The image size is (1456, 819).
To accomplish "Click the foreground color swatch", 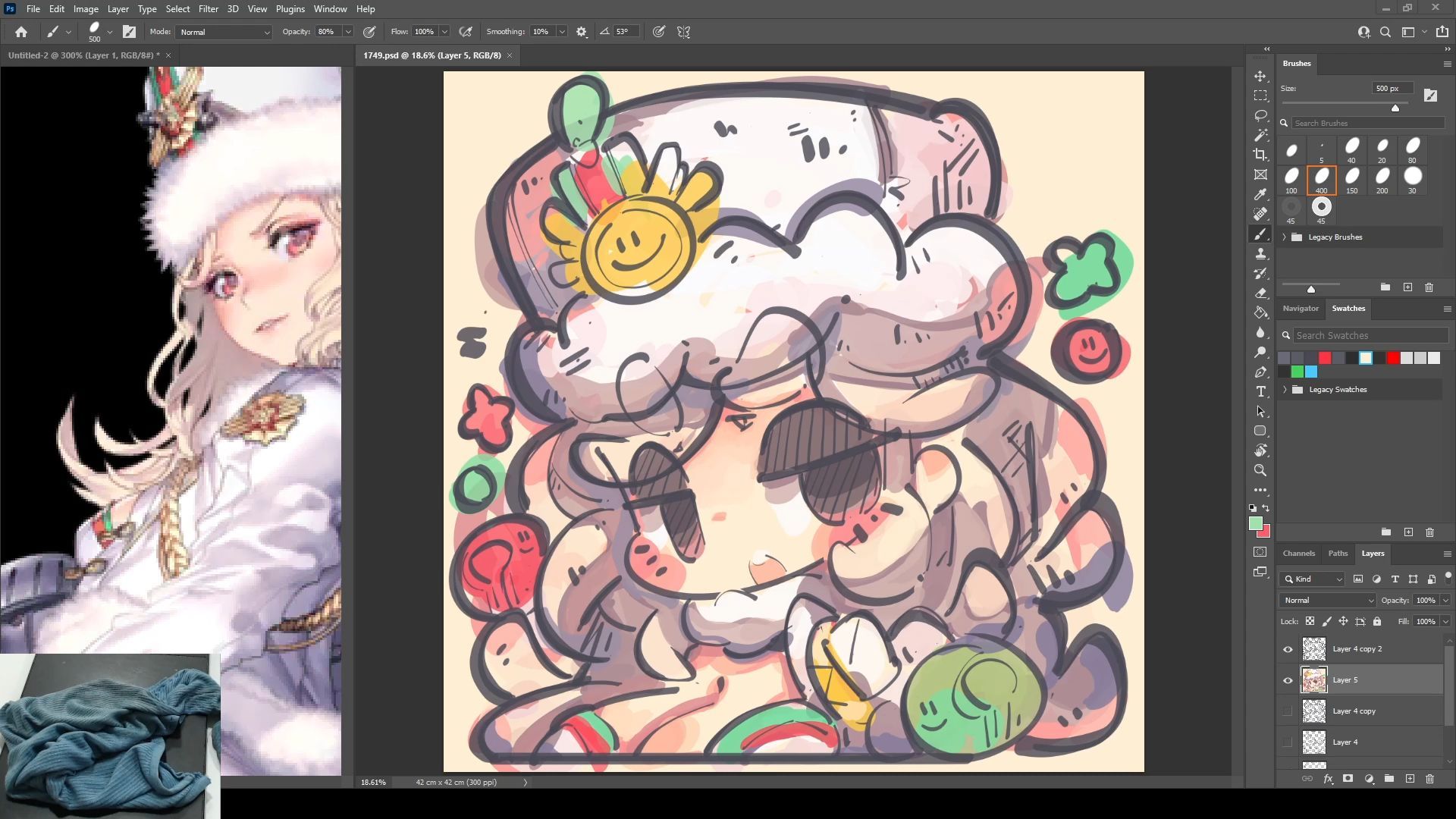I will [x=1256, y=523].
